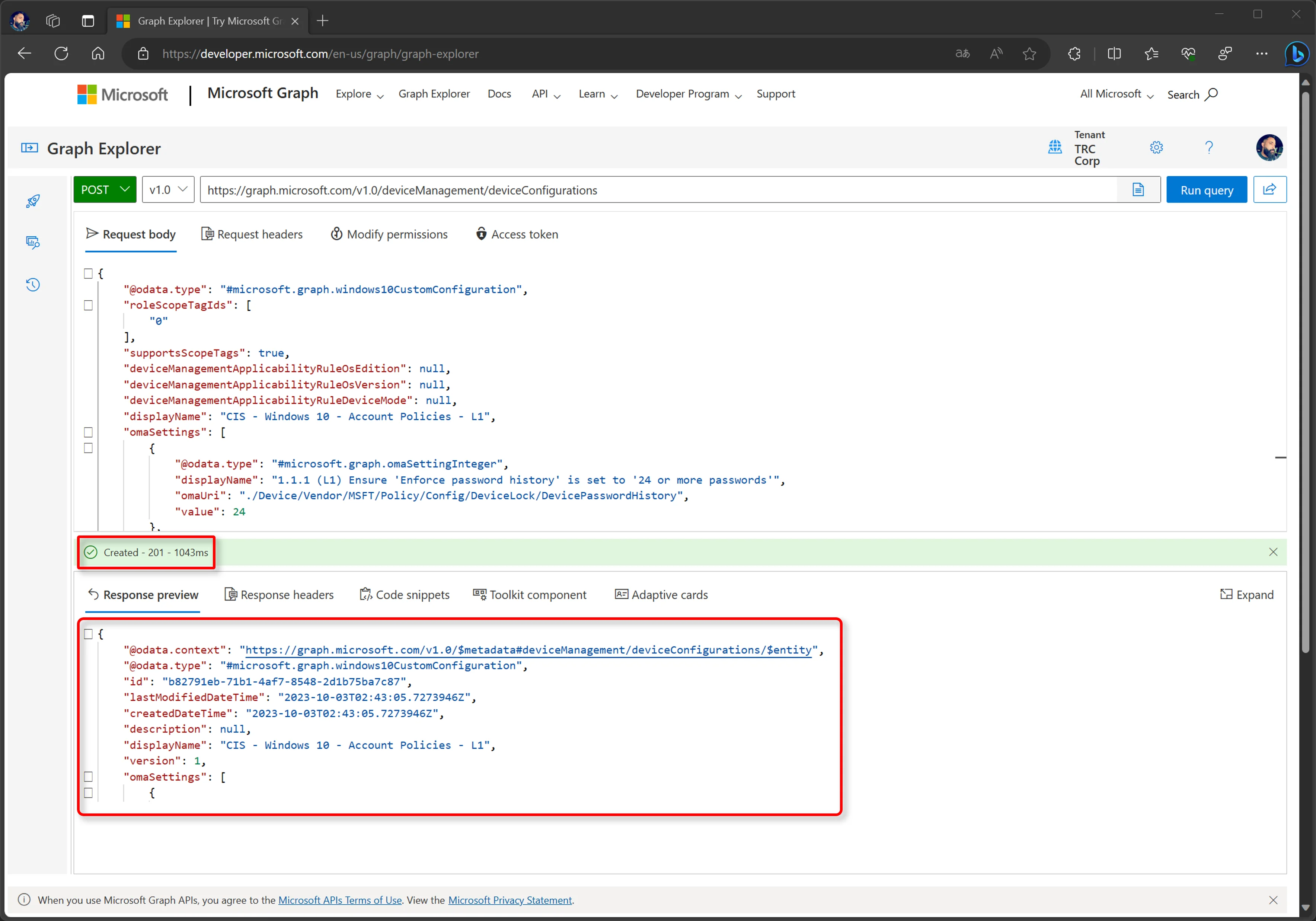
Task: Go to browser home icon
Action: pos(98,54)
